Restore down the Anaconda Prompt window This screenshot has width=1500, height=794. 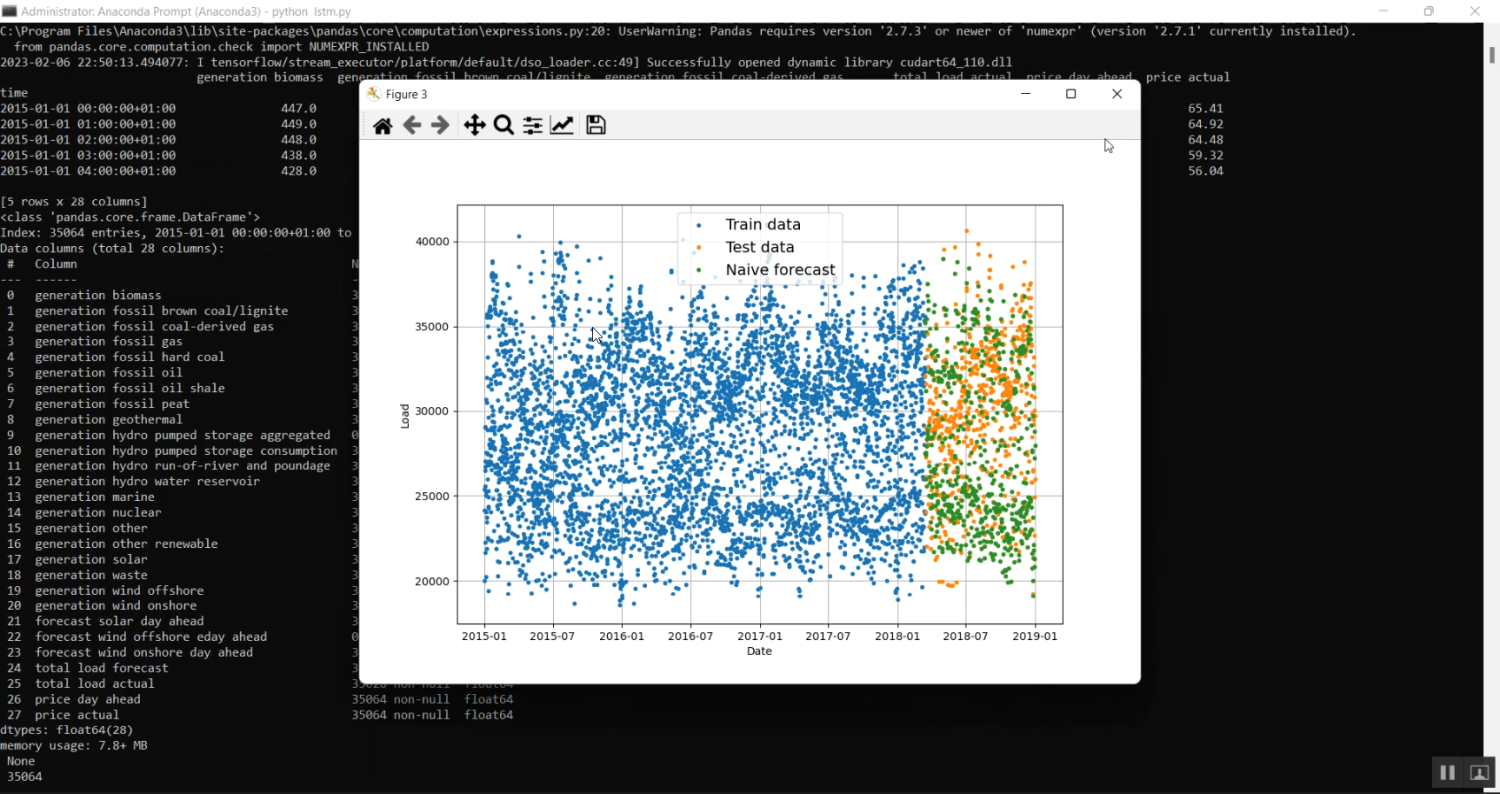pos(1430,11)
